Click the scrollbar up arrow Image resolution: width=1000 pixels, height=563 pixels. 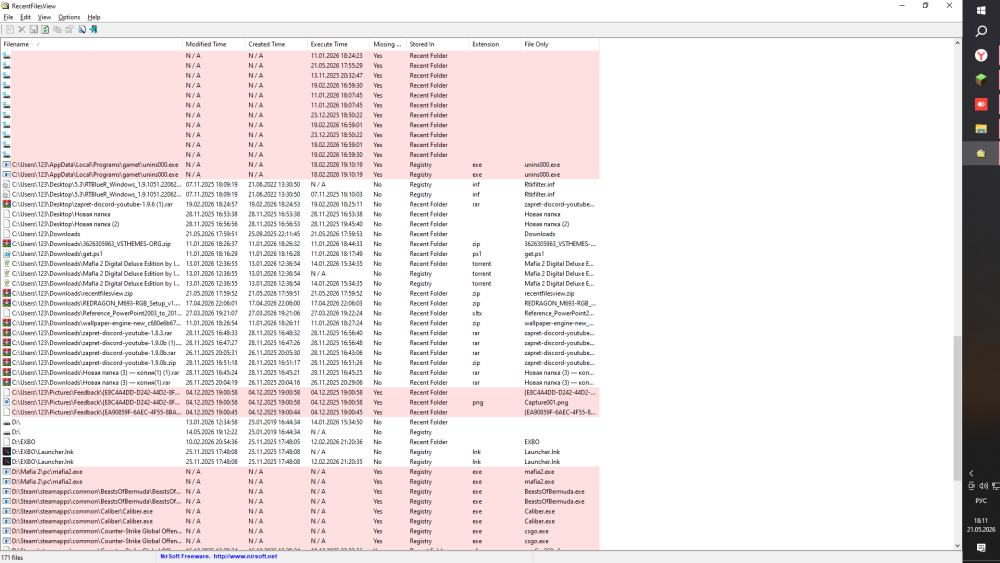(x=957, y=43)
